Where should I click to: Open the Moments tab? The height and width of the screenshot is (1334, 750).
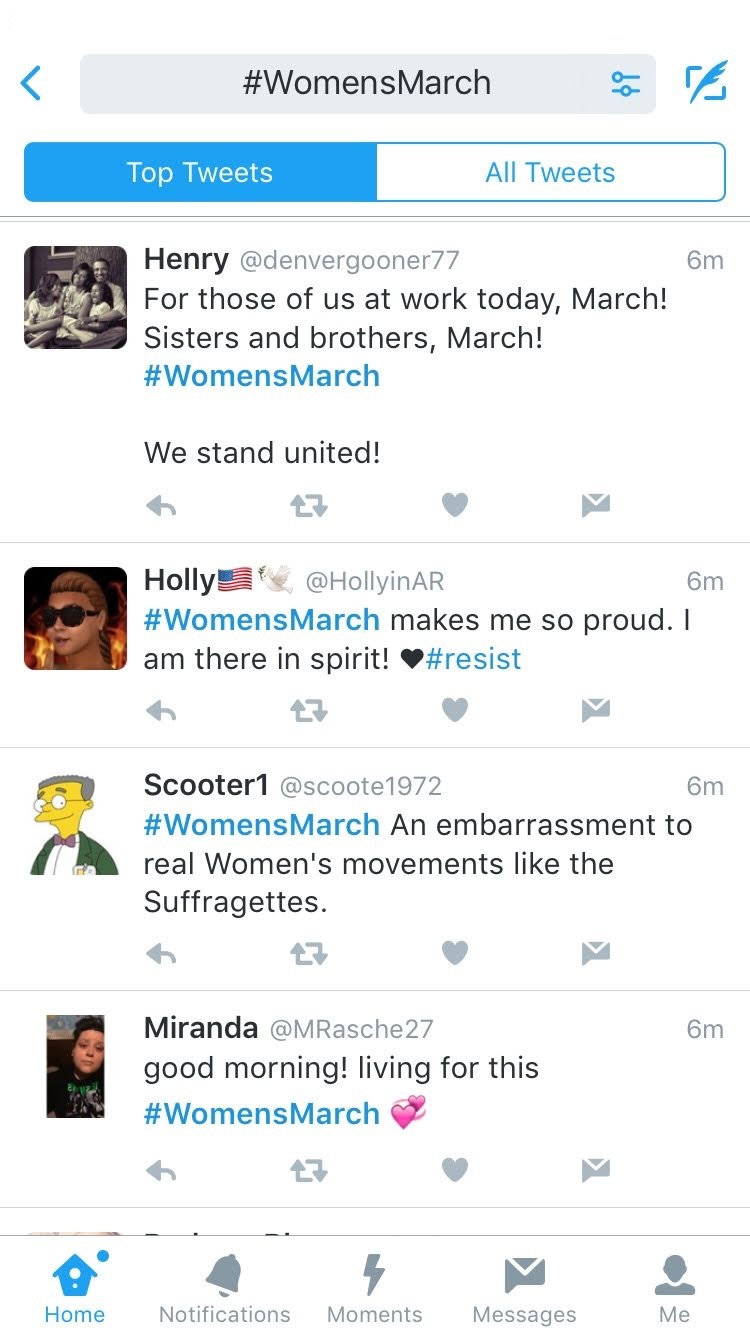click(x=374, y=1289)
